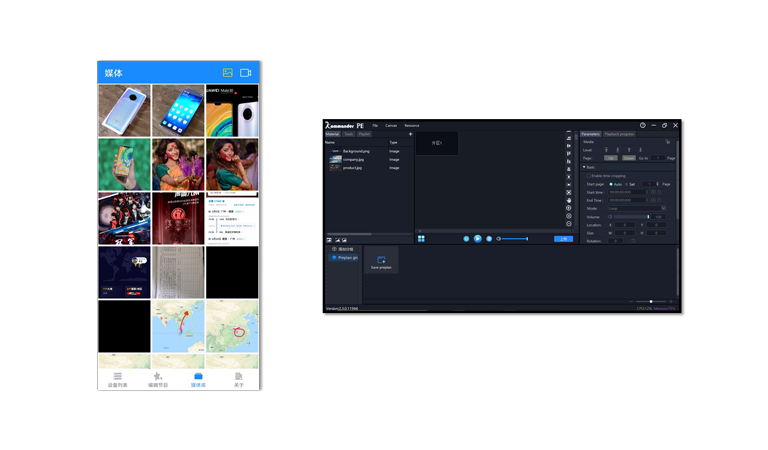Switch to the Playback progress tab
The height and width of the screenshot is (450, 768).
coord(619,134)
